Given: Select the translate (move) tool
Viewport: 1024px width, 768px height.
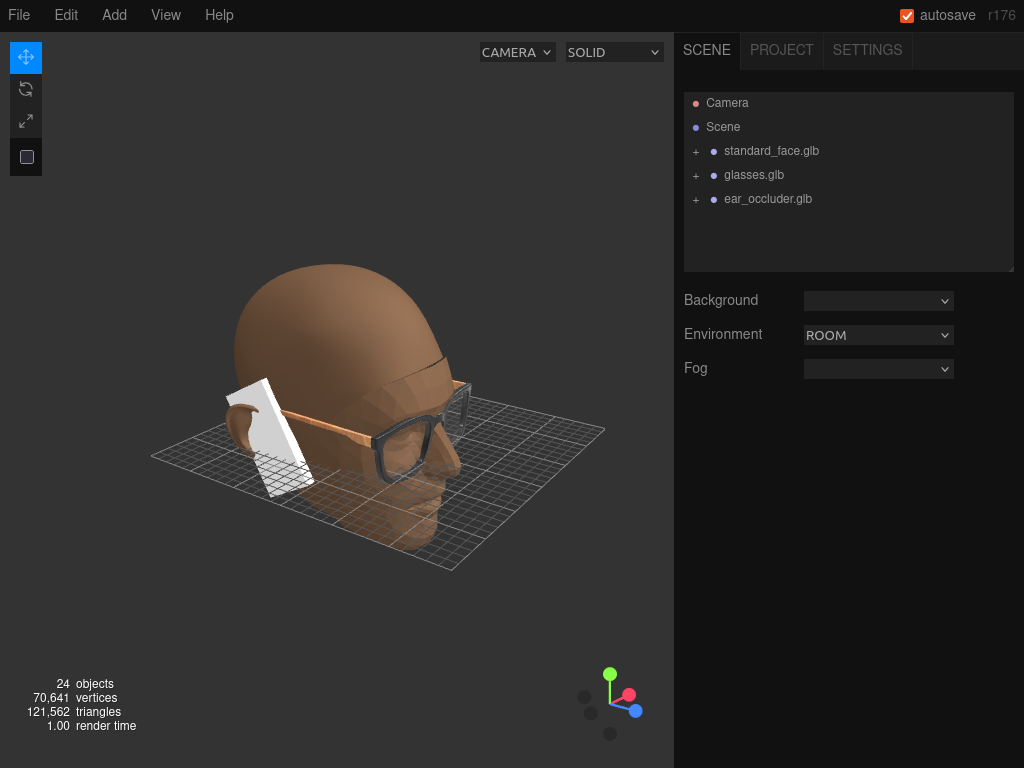Looking at the screenshot, I should point(26,57).
